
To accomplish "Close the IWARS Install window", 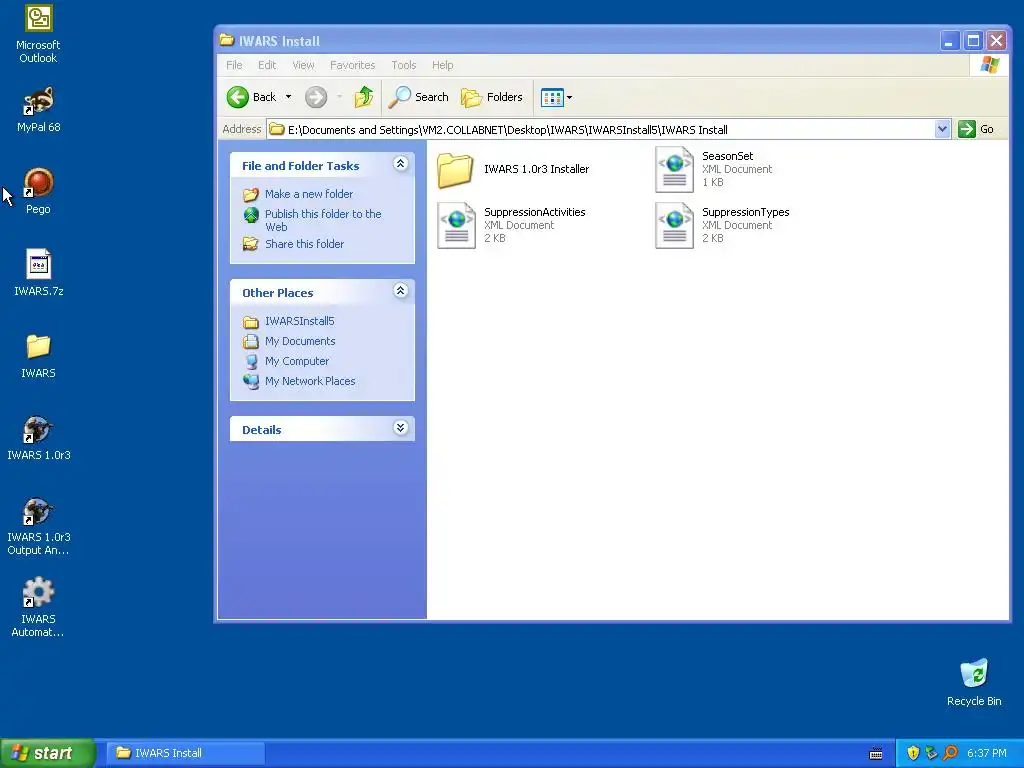I will pyautogui.click(x=997, y=41).
